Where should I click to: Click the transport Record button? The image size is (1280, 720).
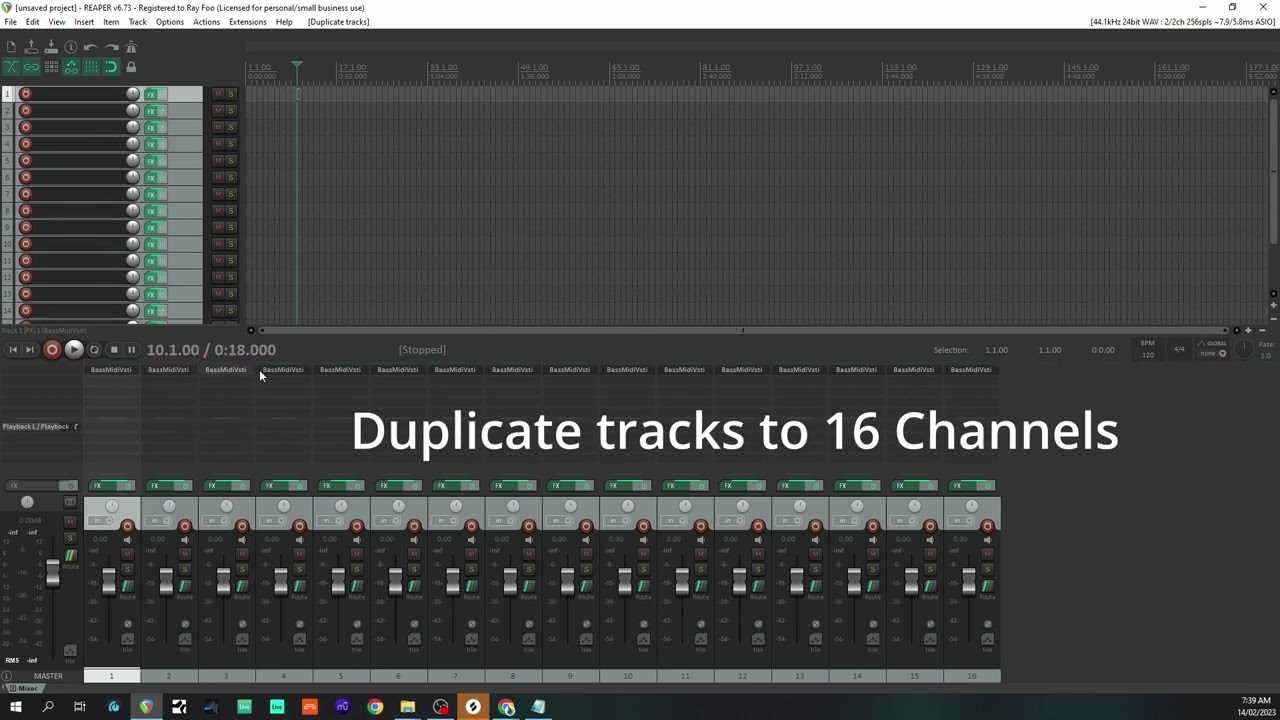52,350
